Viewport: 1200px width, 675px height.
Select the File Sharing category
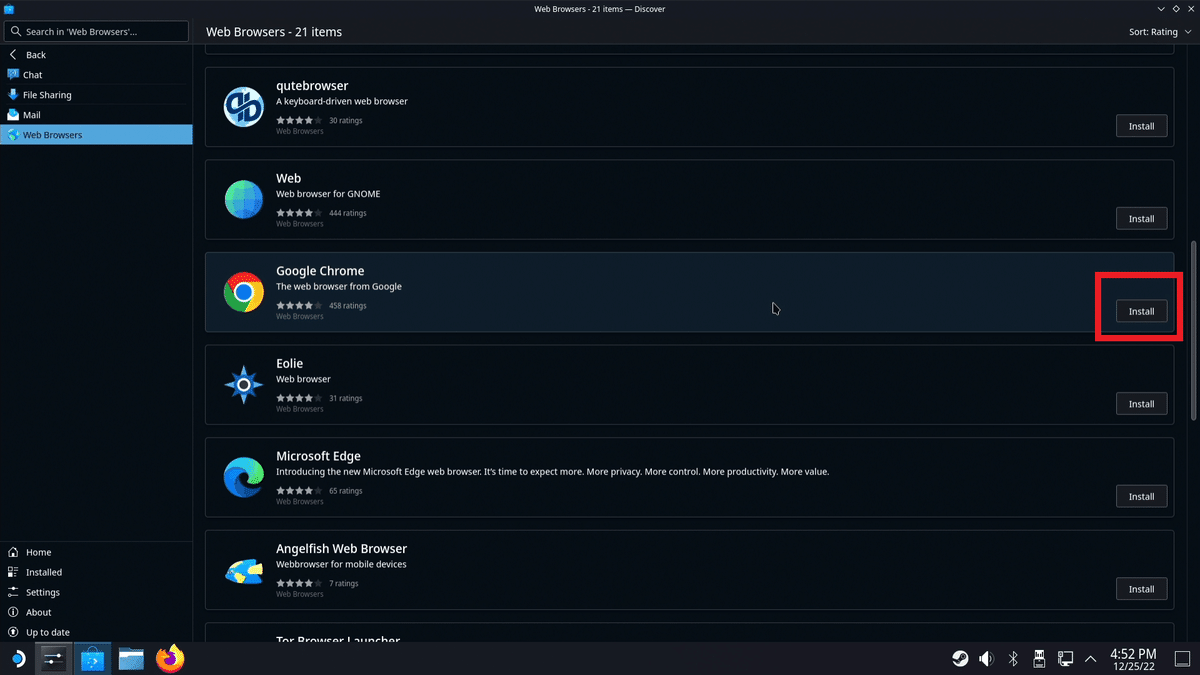[96, 95]
